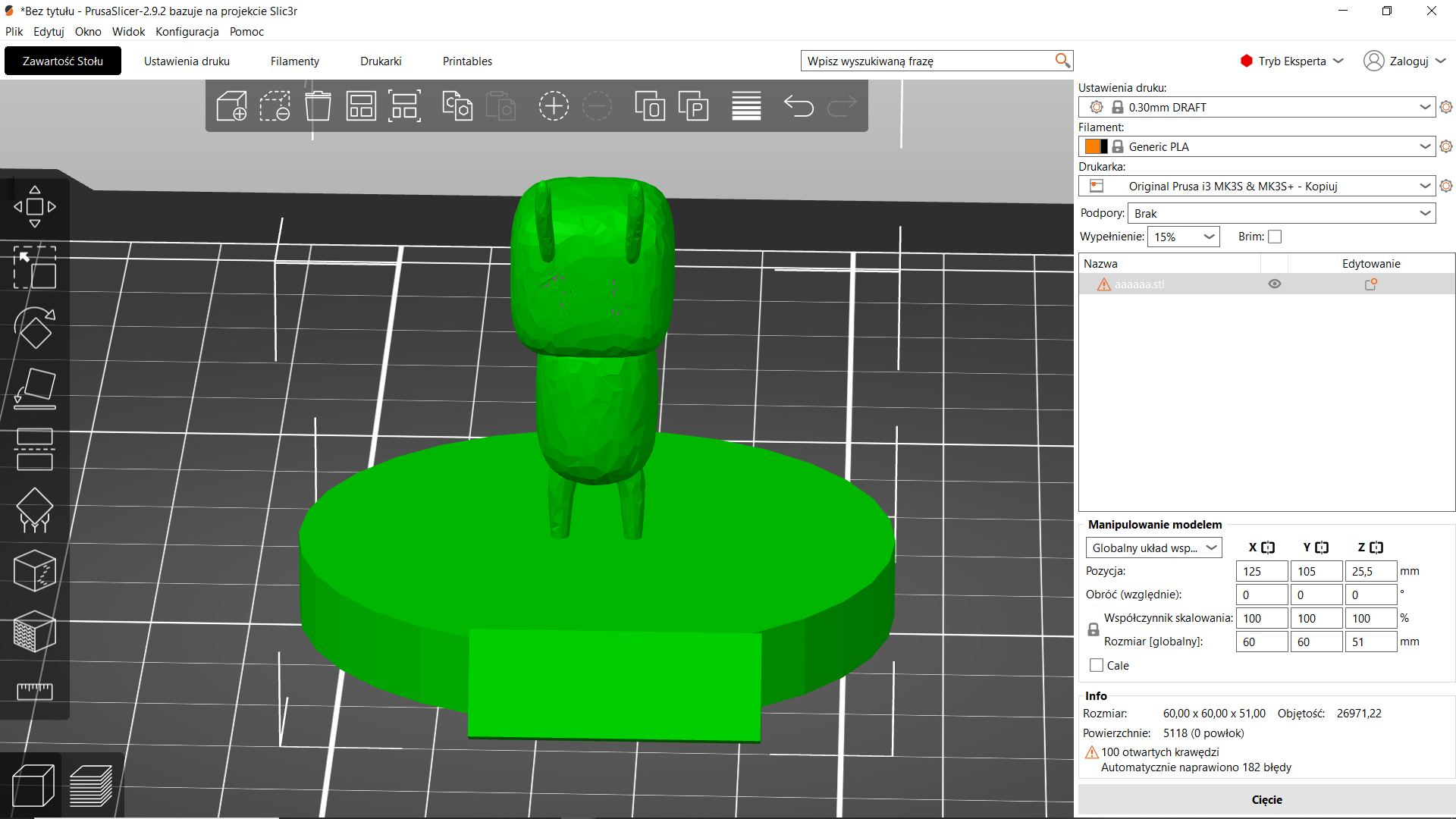This screenshot has width=1456, height=819.
Task: Click the Variable layer height icon
Action: click(x=746, y=106)
